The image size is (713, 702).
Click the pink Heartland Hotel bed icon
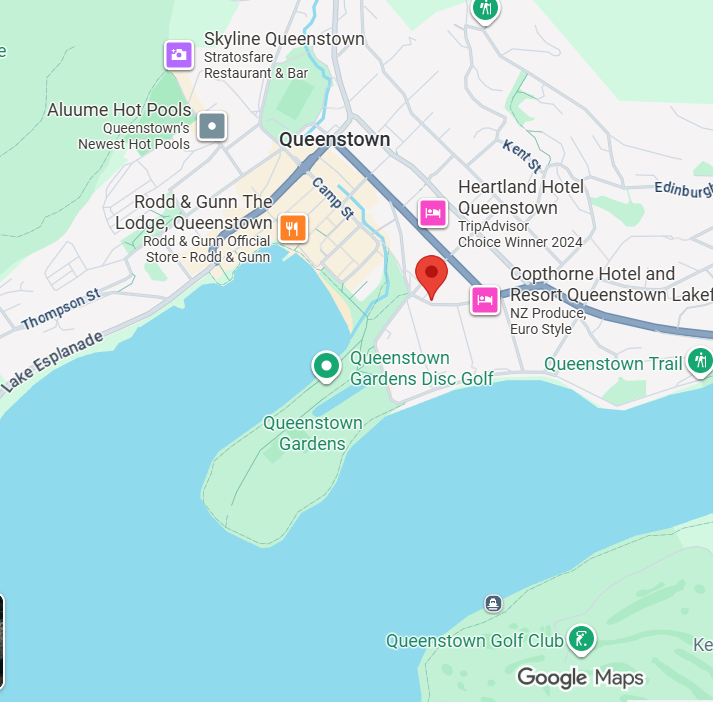(x=432, y=212)
